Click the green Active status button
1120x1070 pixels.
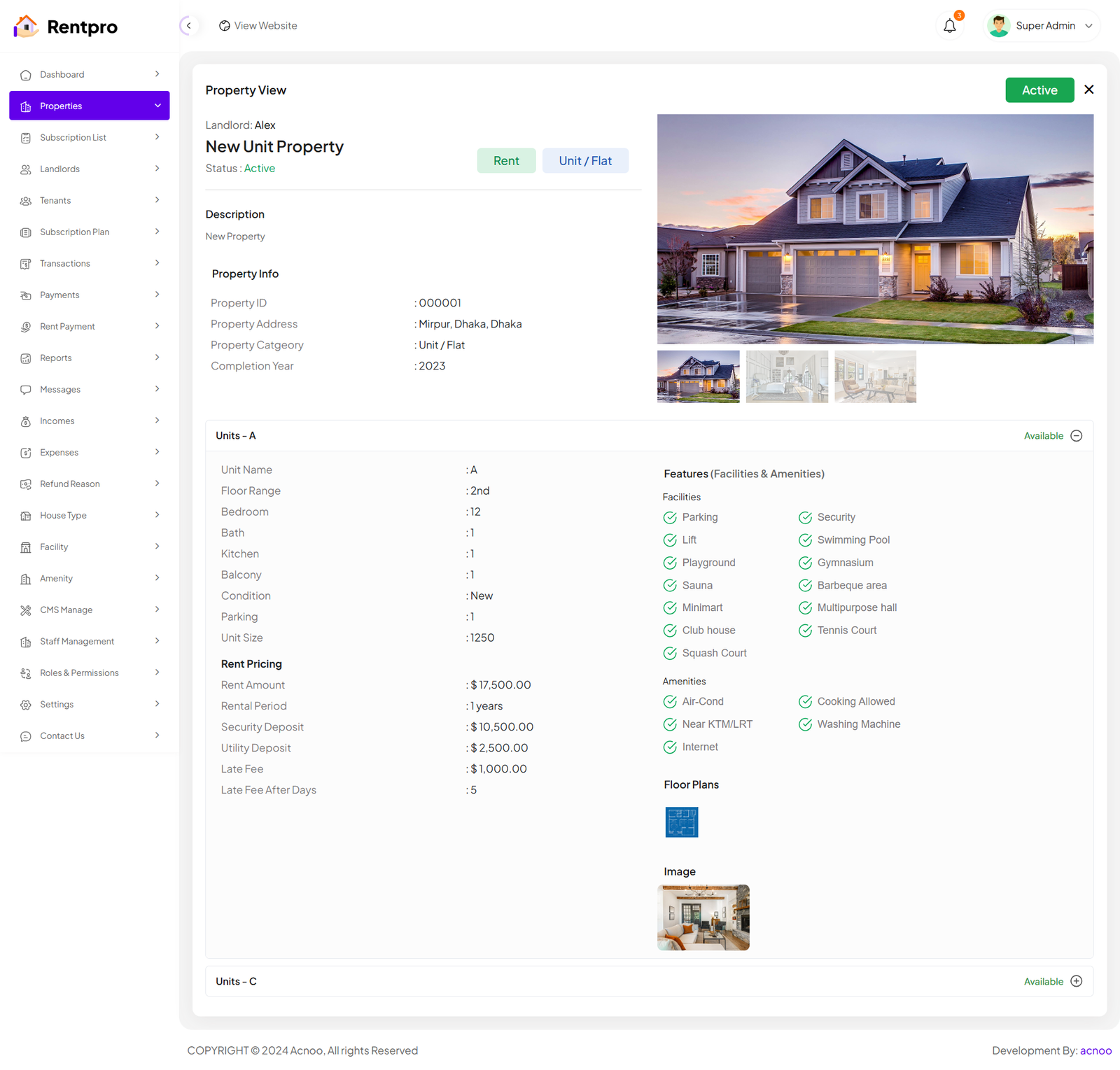1039,90
